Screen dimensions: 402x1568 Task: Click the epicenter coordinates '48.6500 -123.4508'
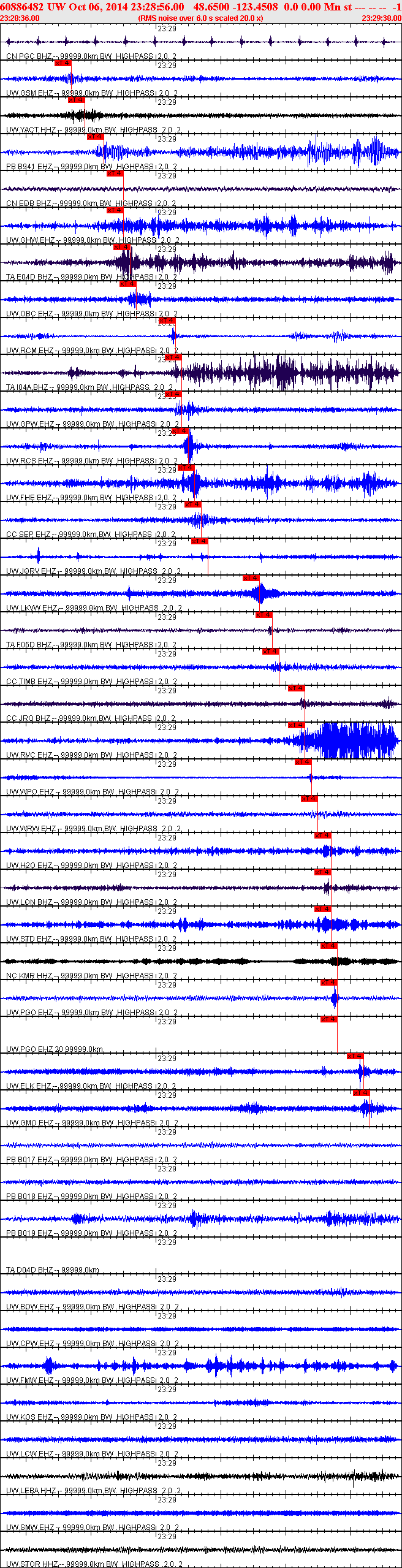235,7
